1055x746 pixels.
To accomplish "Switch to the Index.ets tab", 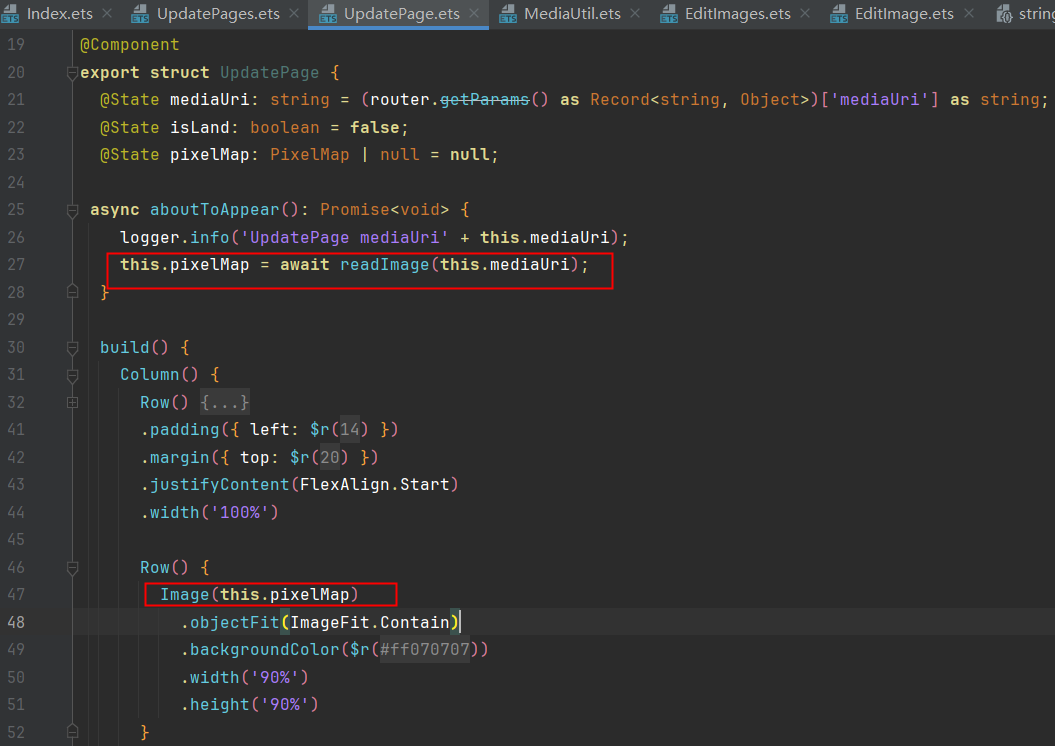I will (59, 14).
